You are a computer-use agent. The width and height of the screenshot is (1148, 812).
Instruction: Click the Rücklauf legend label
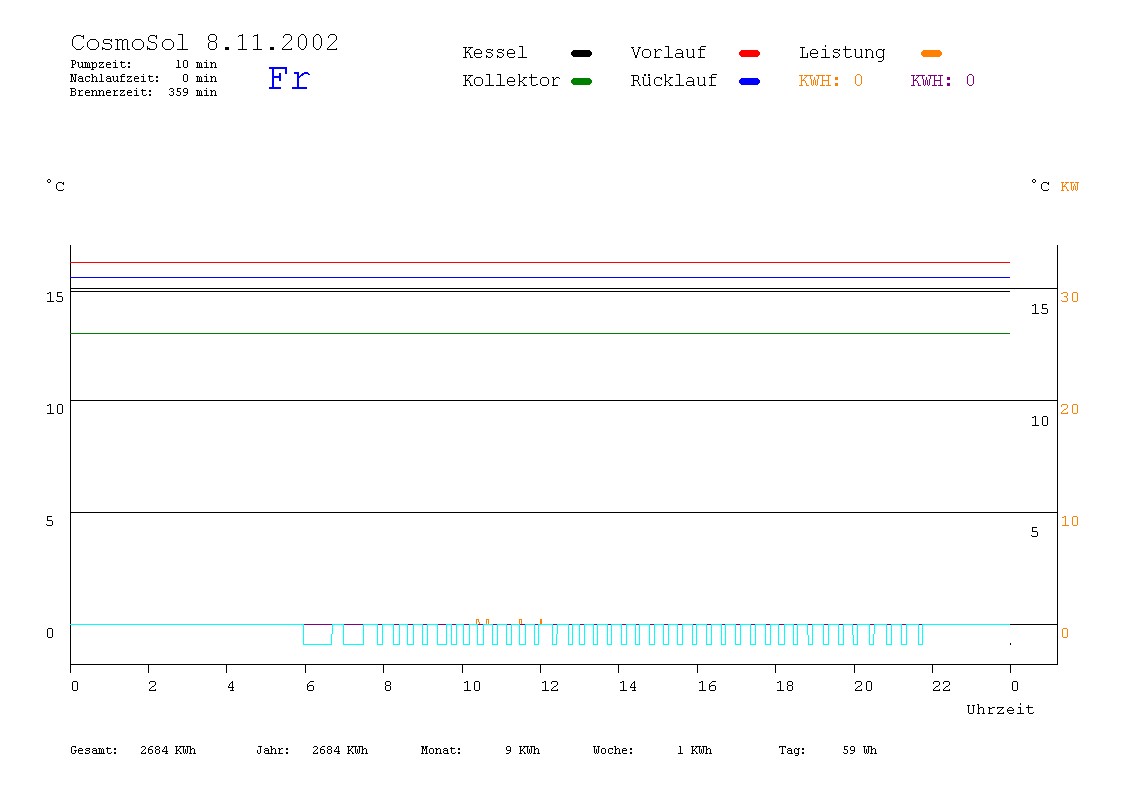click(674, 81)
